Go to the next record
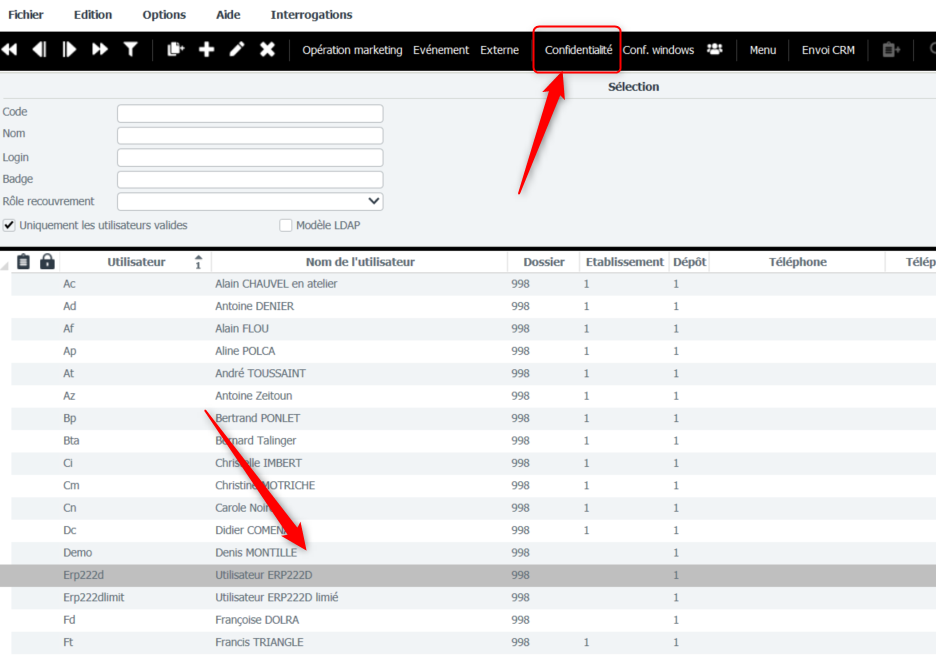The image size is (936, 657). click(69, 50)
